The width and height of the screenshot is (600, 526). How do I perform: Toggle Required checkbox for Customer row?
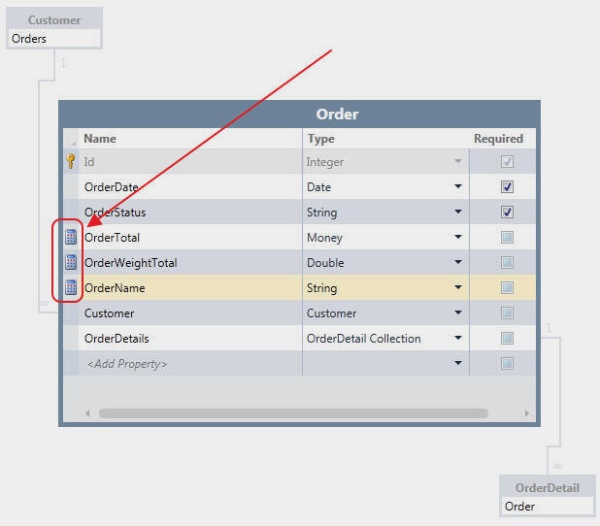(507, 313)
